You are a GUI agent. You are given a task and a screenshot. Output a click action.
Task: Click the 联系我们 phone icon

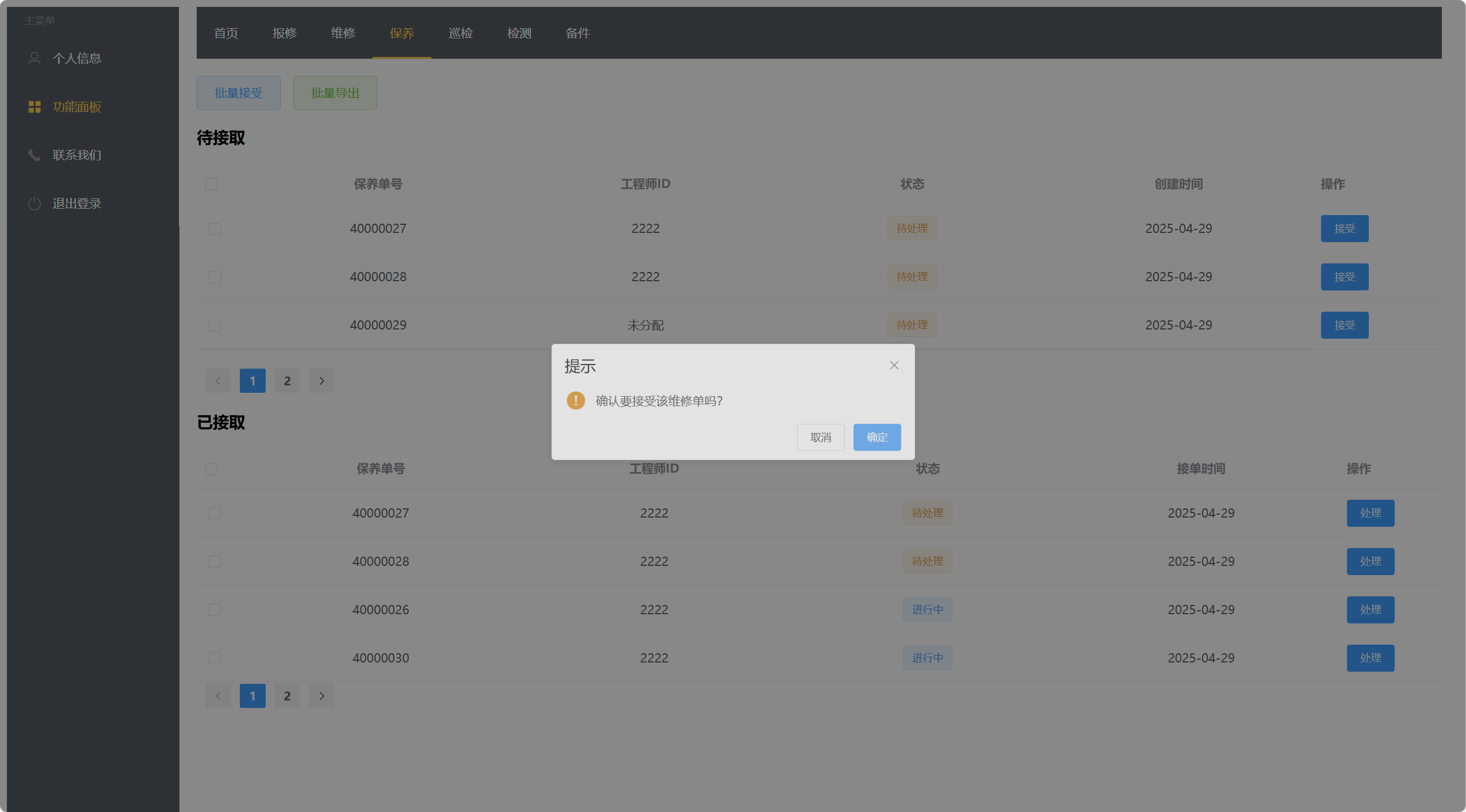(35, 155)
